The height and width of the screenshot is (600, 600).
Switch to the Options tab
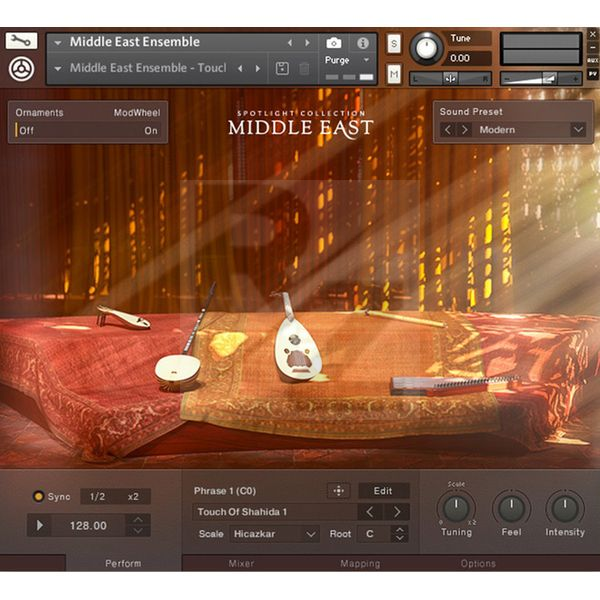pos(478,563)
